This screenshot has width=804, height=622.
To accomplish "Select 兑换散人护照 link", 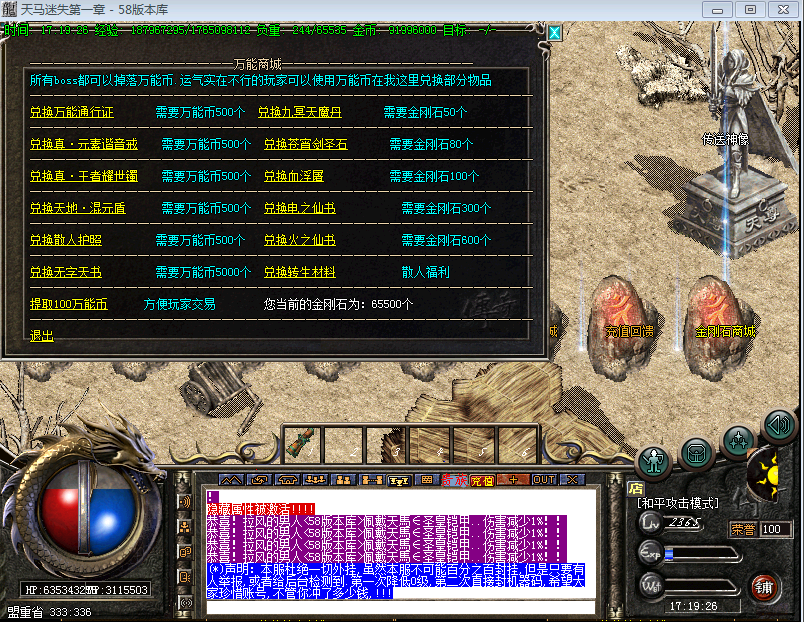I will 66,239.
